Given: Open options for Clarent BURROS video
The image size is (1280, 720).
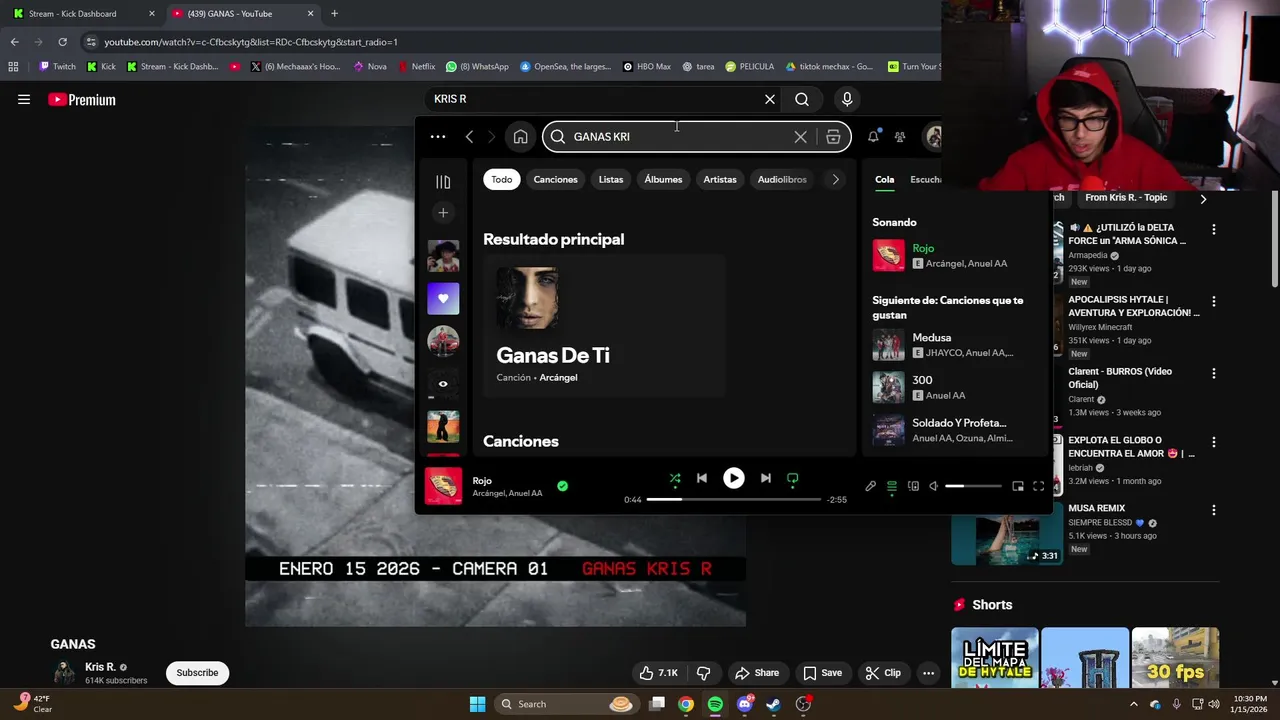Looking at the screenshot, I should click(x=1214, y=373).
